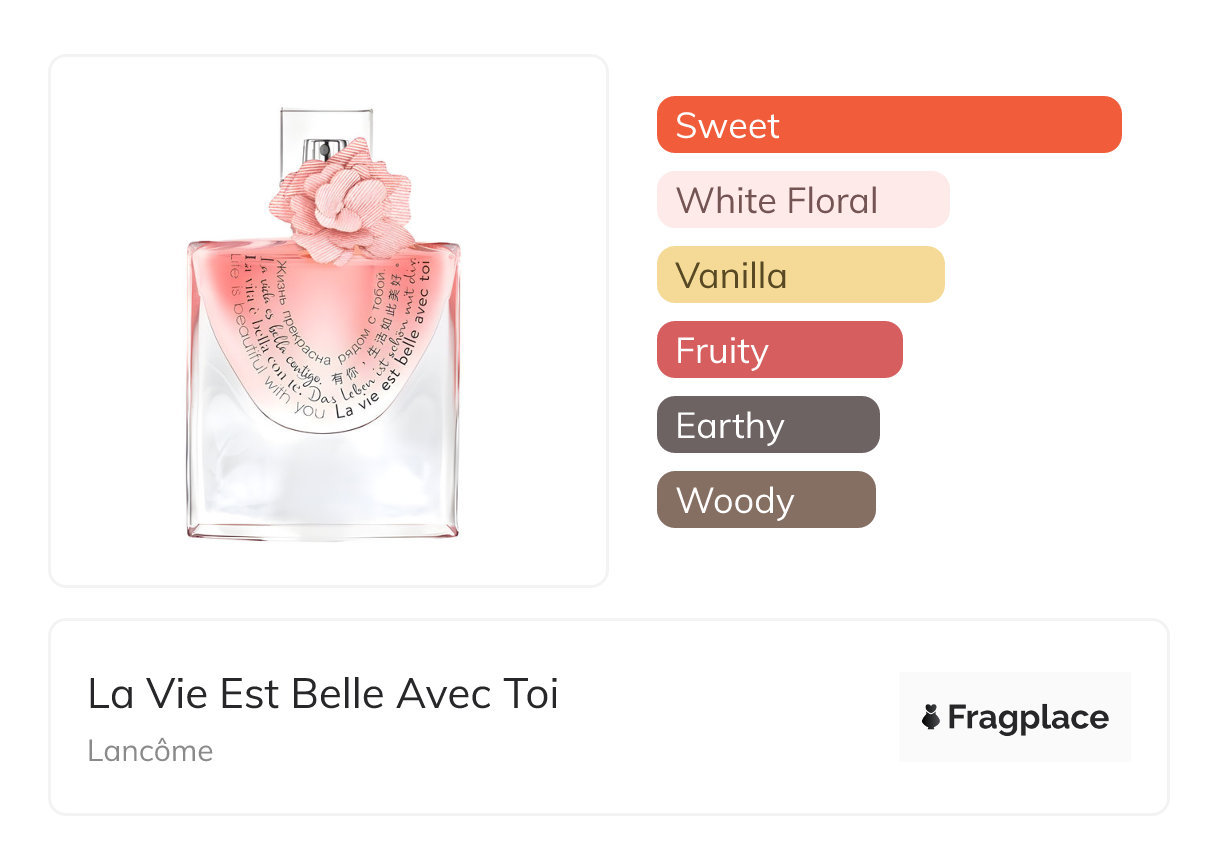Select the orange Sweet accord bar
This screenshot has width=1218, height=864.
coord(889,125)
